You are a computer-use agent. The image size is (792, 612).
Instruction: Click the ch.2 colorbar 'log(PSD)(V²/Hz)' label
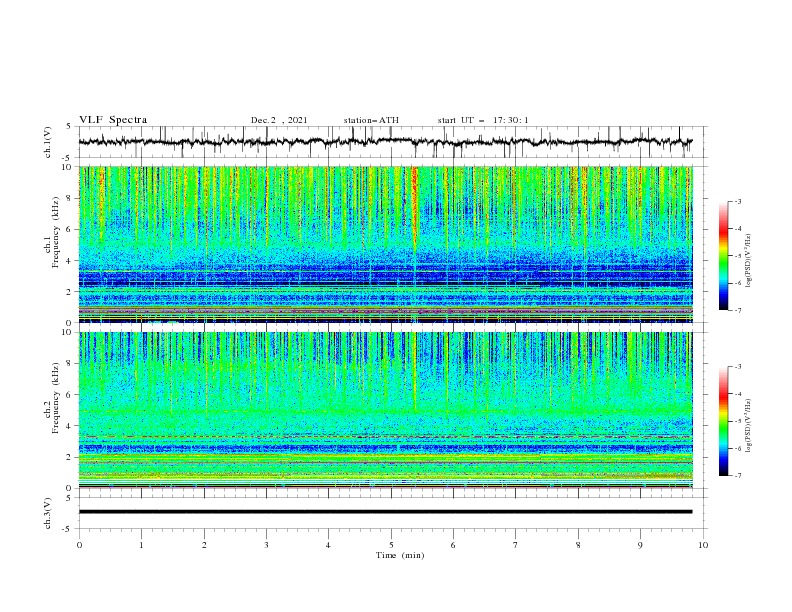tap(749, 426)
